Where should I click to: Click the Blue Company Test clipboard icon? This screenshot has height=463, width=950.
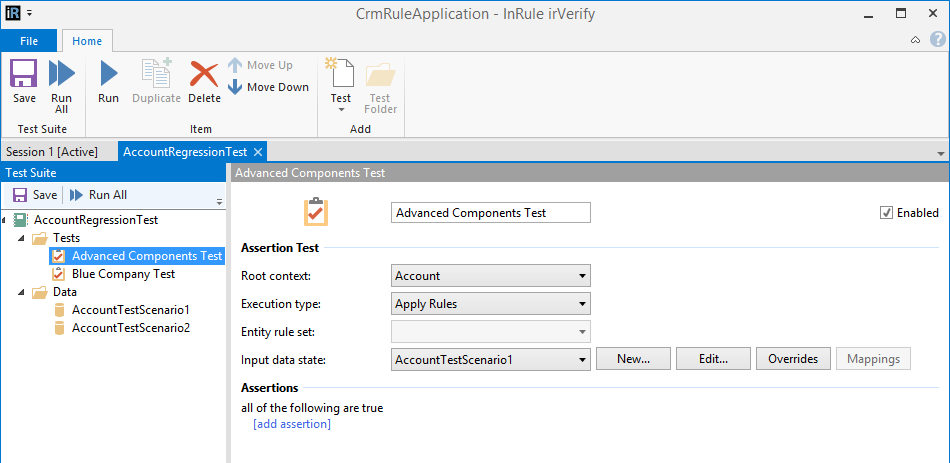click(x=59, y=274)
